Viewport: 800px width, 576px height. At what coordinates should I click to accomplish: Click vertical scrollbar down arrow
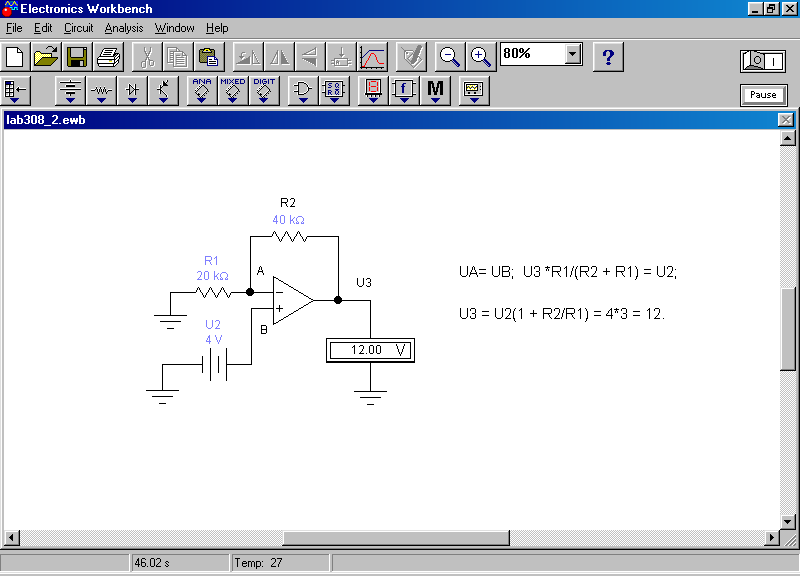point(788,522)
